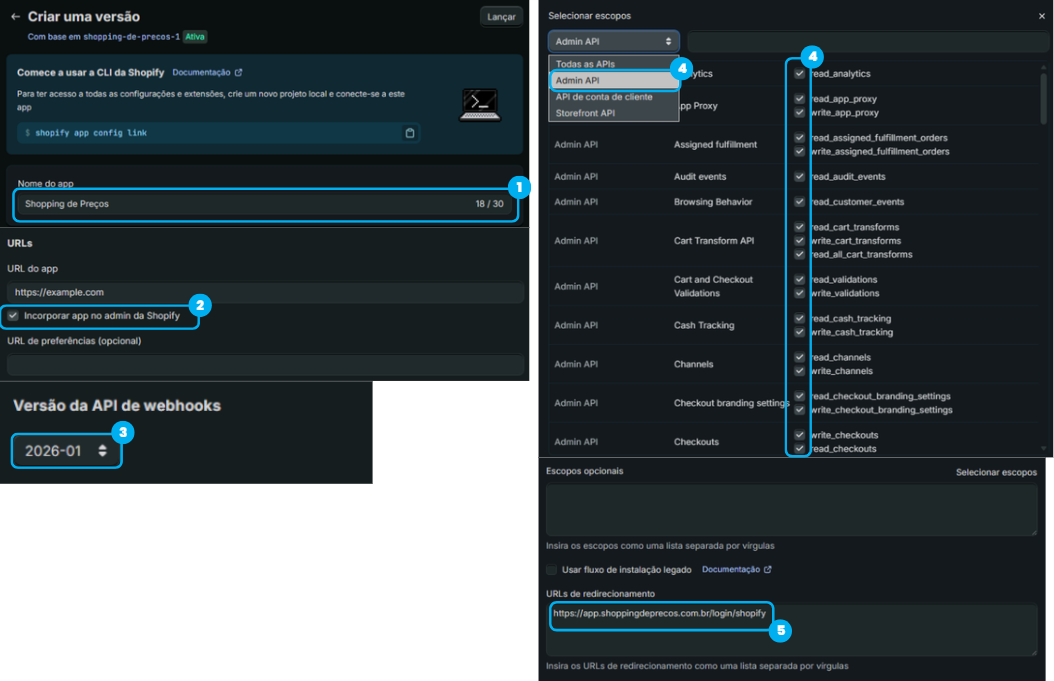Screen dimensions: 1054x681
Task: Click the scopes list scrollbar
Action: pyautogui.click(x=1043, y=99)
